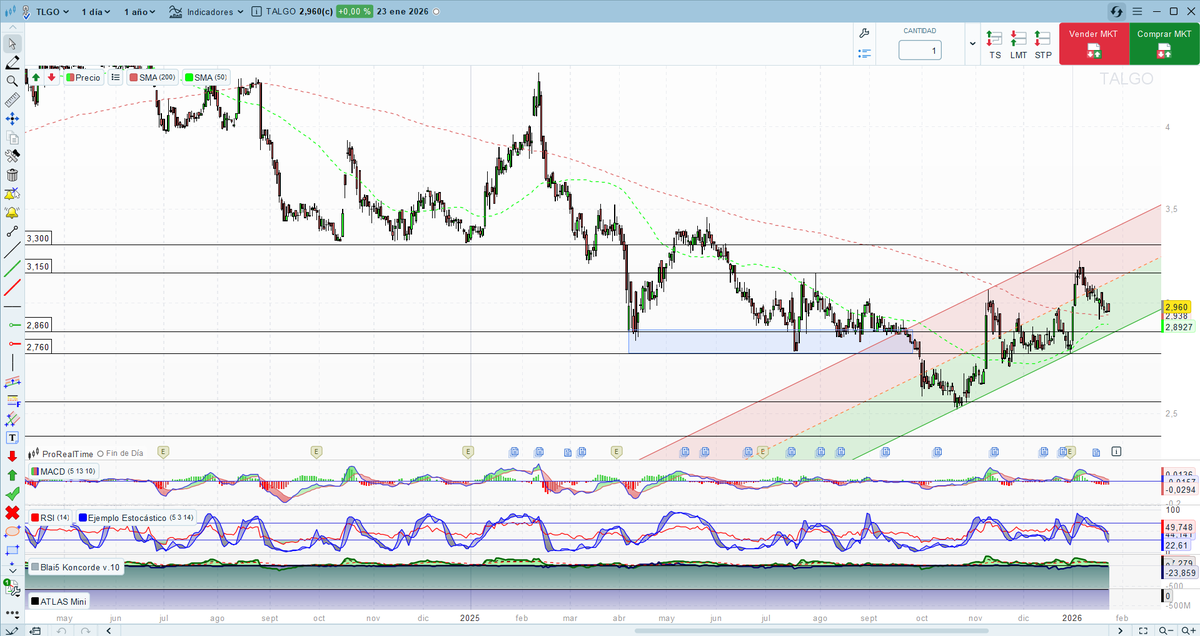The width and height of the screenshot is (1200, 636).
Task: Click the CANTIDAD quantity input field
Action: coord(919,50)
